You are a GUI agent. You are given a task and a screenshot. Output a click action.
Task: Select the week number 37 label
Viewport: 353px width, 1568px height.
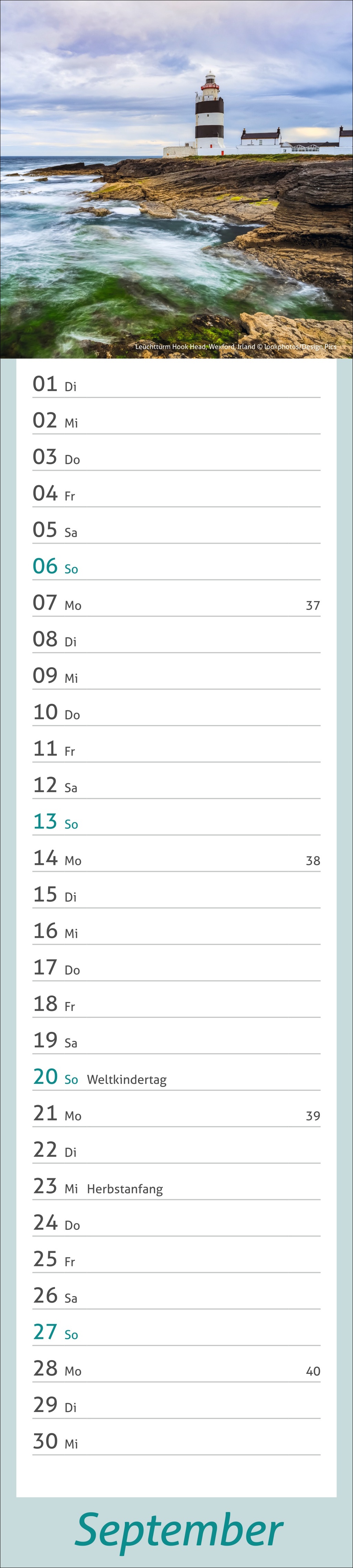click(x=313, y=605)
